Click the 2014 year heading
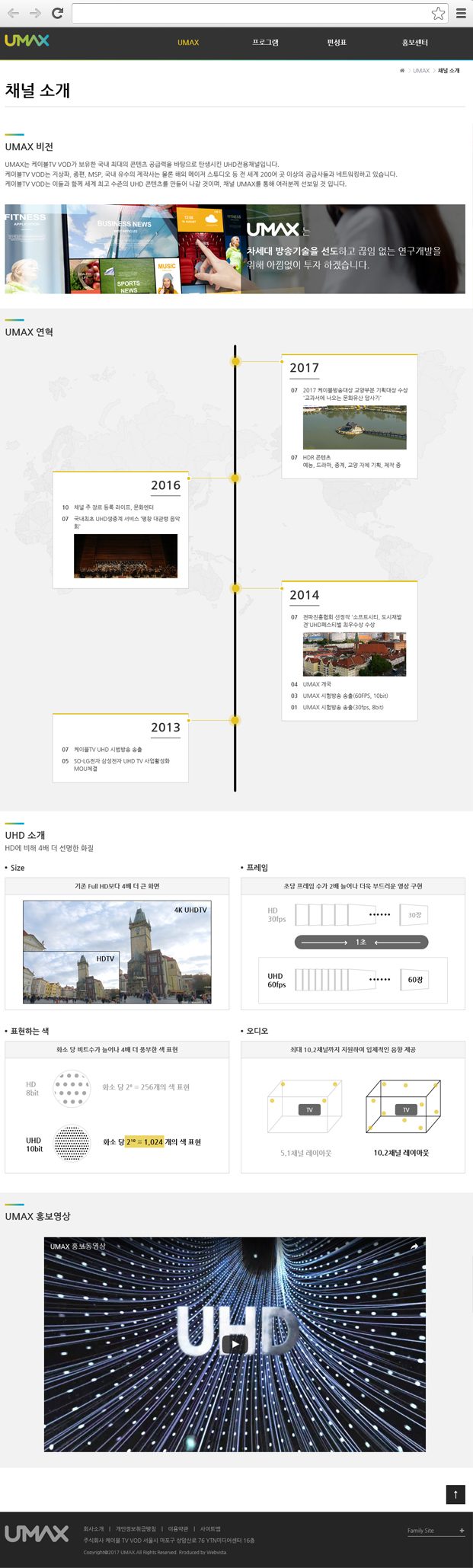 304,595
